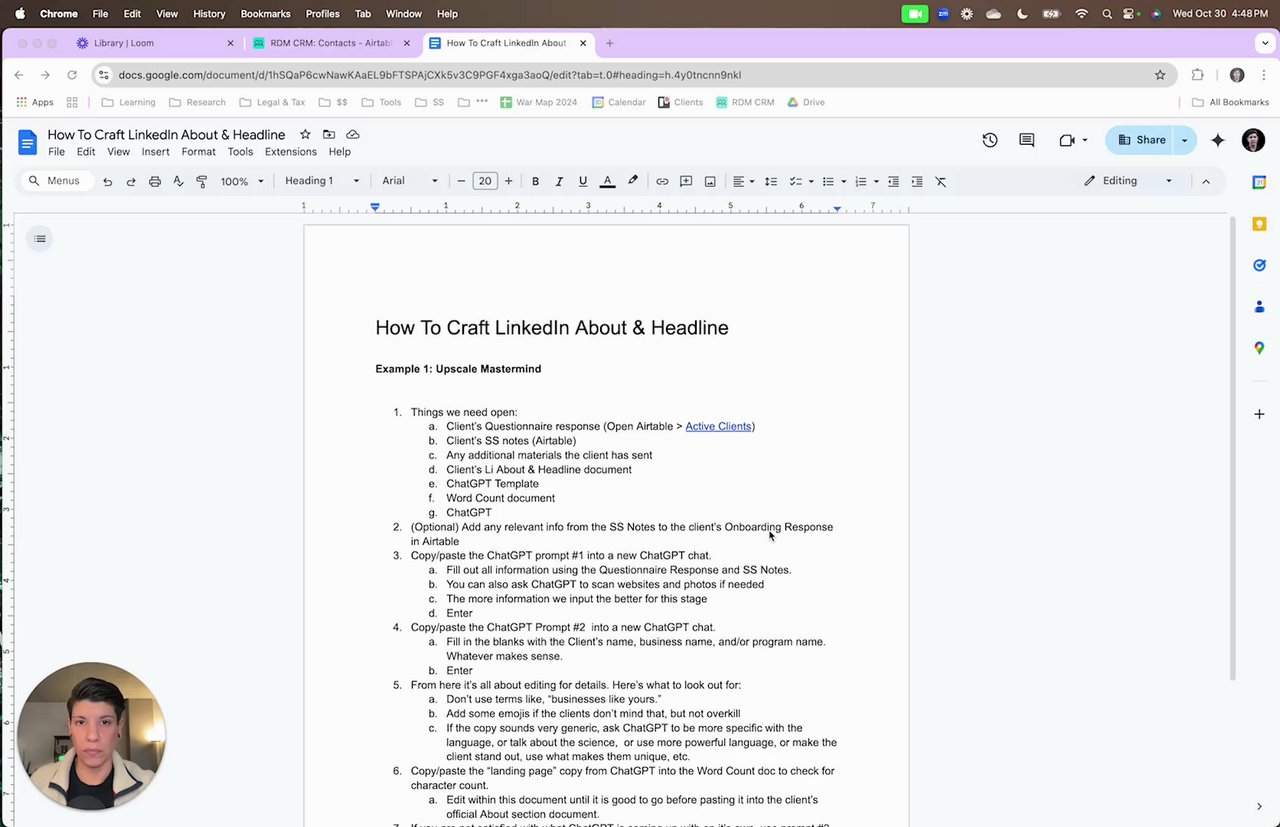
Task: Open the All Bookmarks folder
Action: 1230,102
